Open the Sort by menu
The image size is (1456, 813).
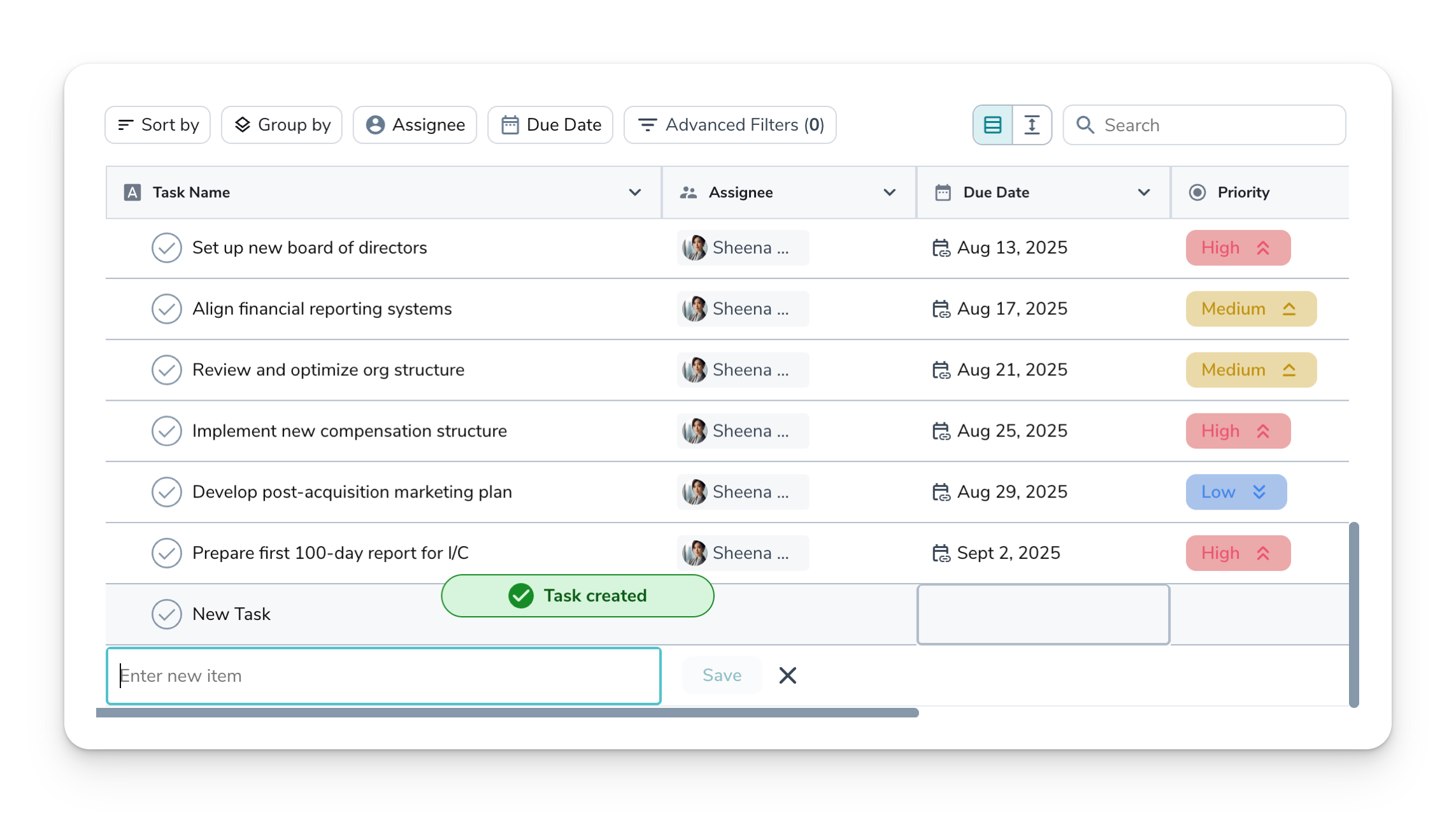[x=158, y=125]
